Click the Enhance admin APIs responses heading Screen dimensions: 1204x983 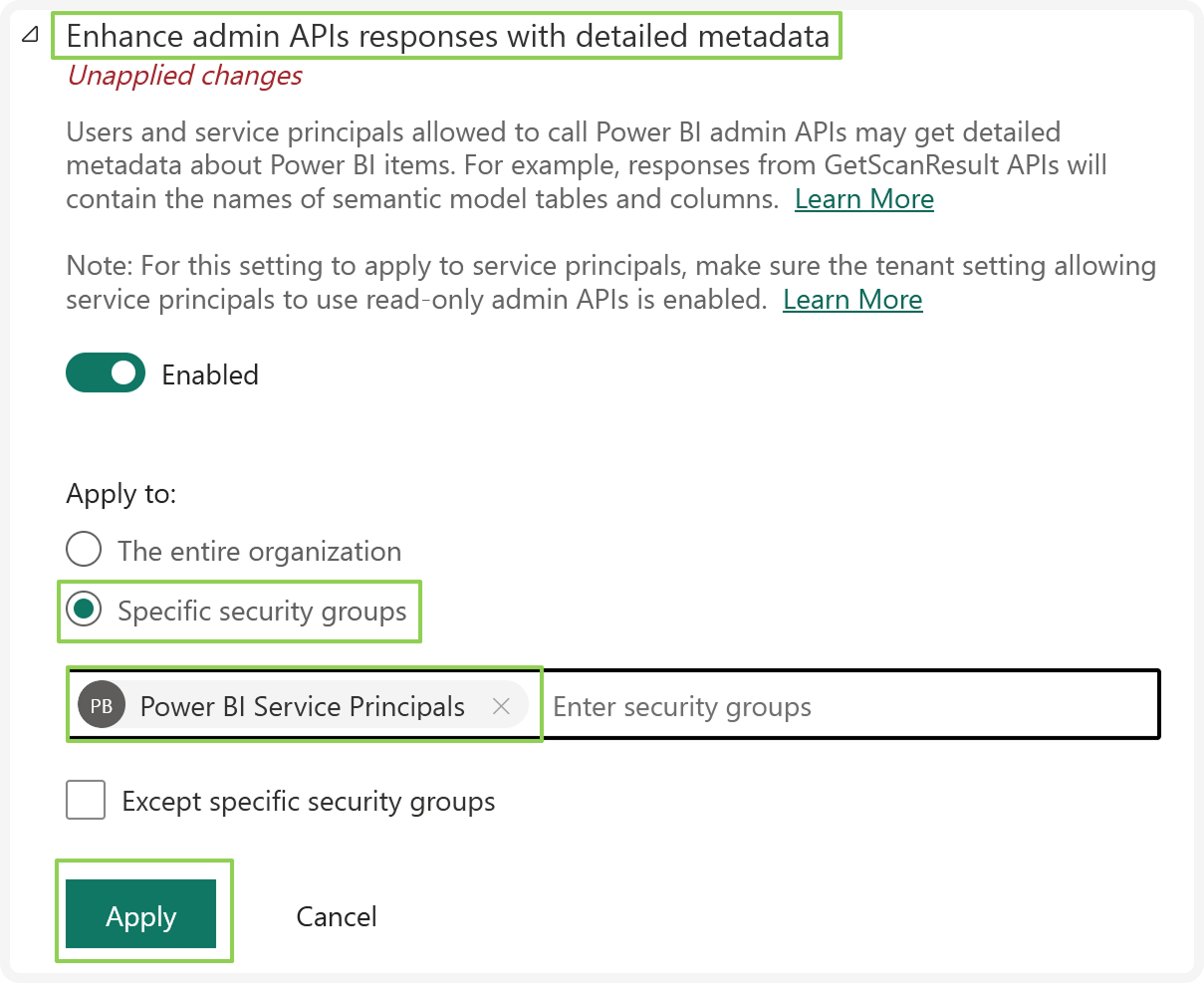click(447, 37)
